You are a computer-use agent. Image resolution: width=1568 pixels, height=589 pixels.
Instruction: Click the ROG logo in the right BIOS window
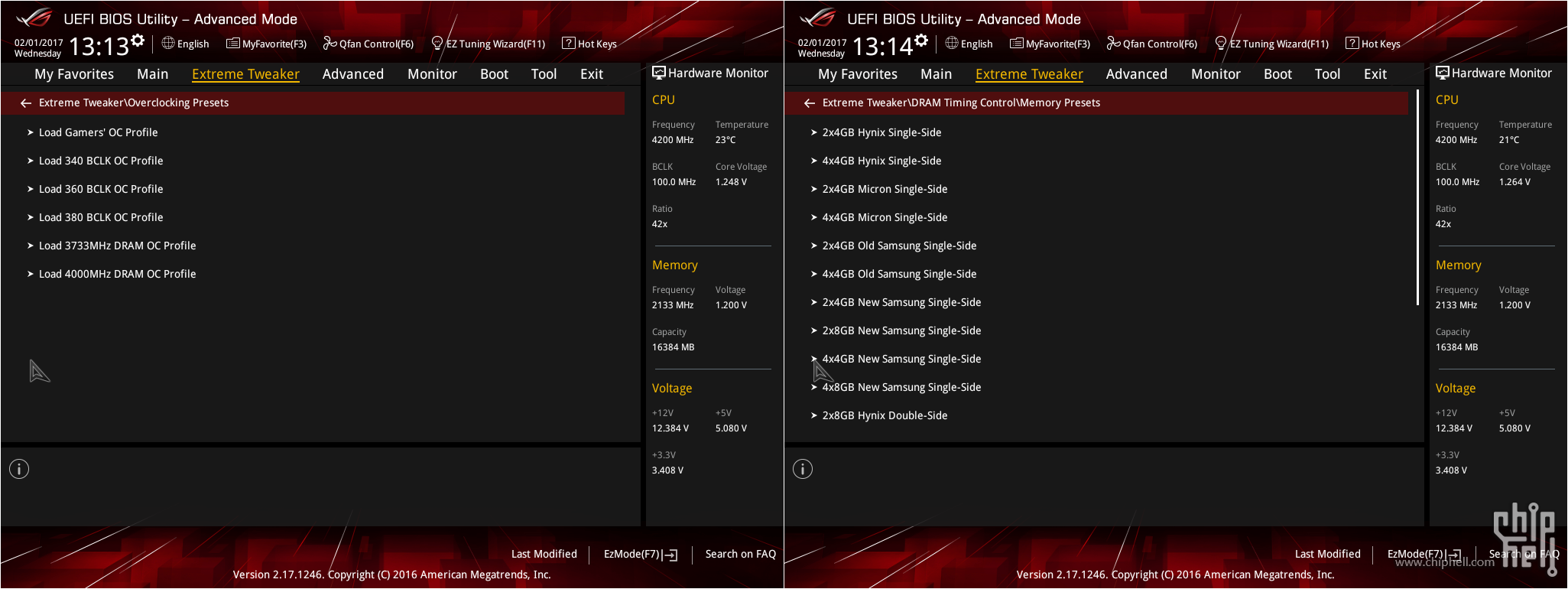pyautogui.click(x=817, y=17)
